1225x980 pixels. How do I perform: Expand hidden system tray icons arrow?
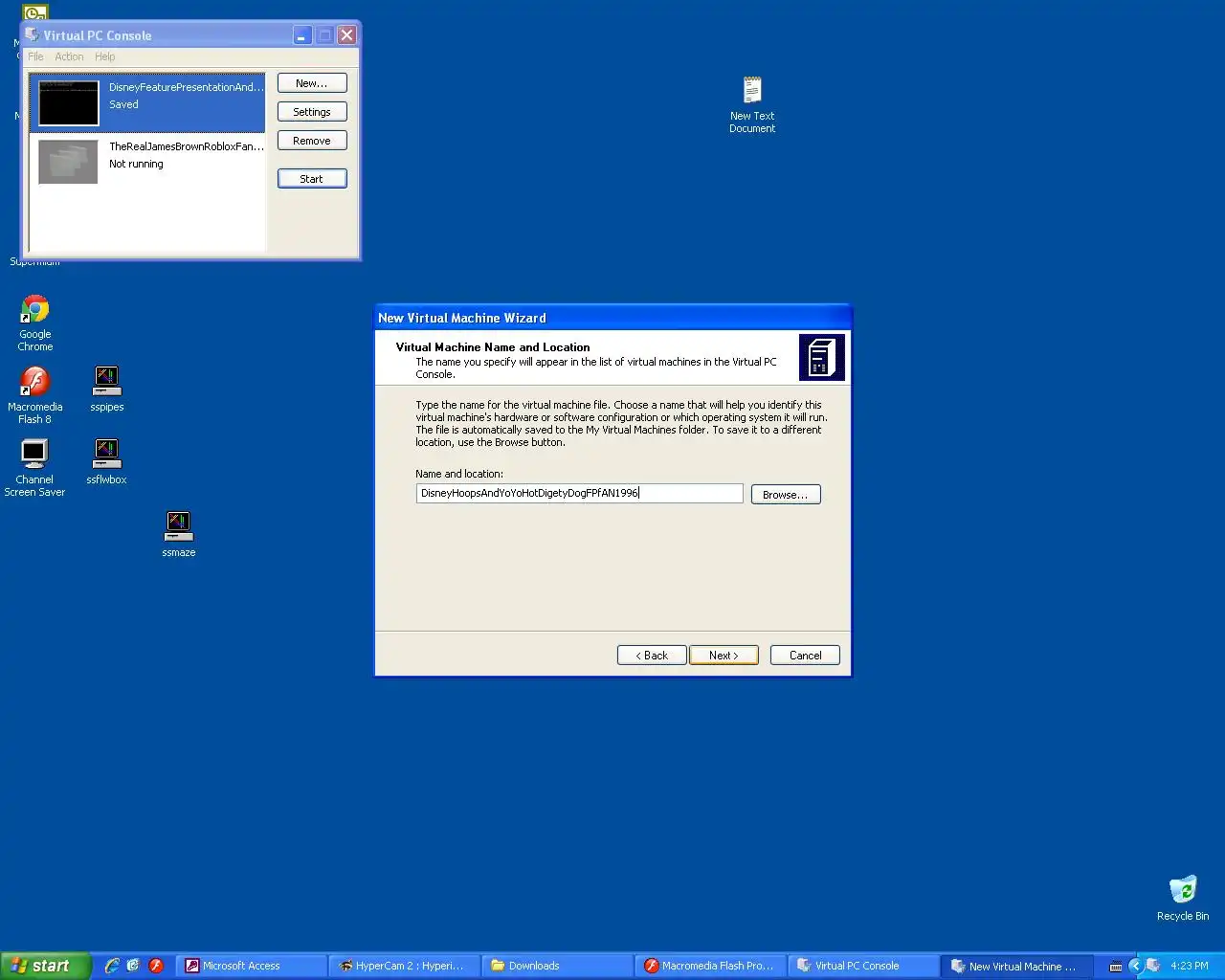pyautogui.click(x=1136, y=966)
